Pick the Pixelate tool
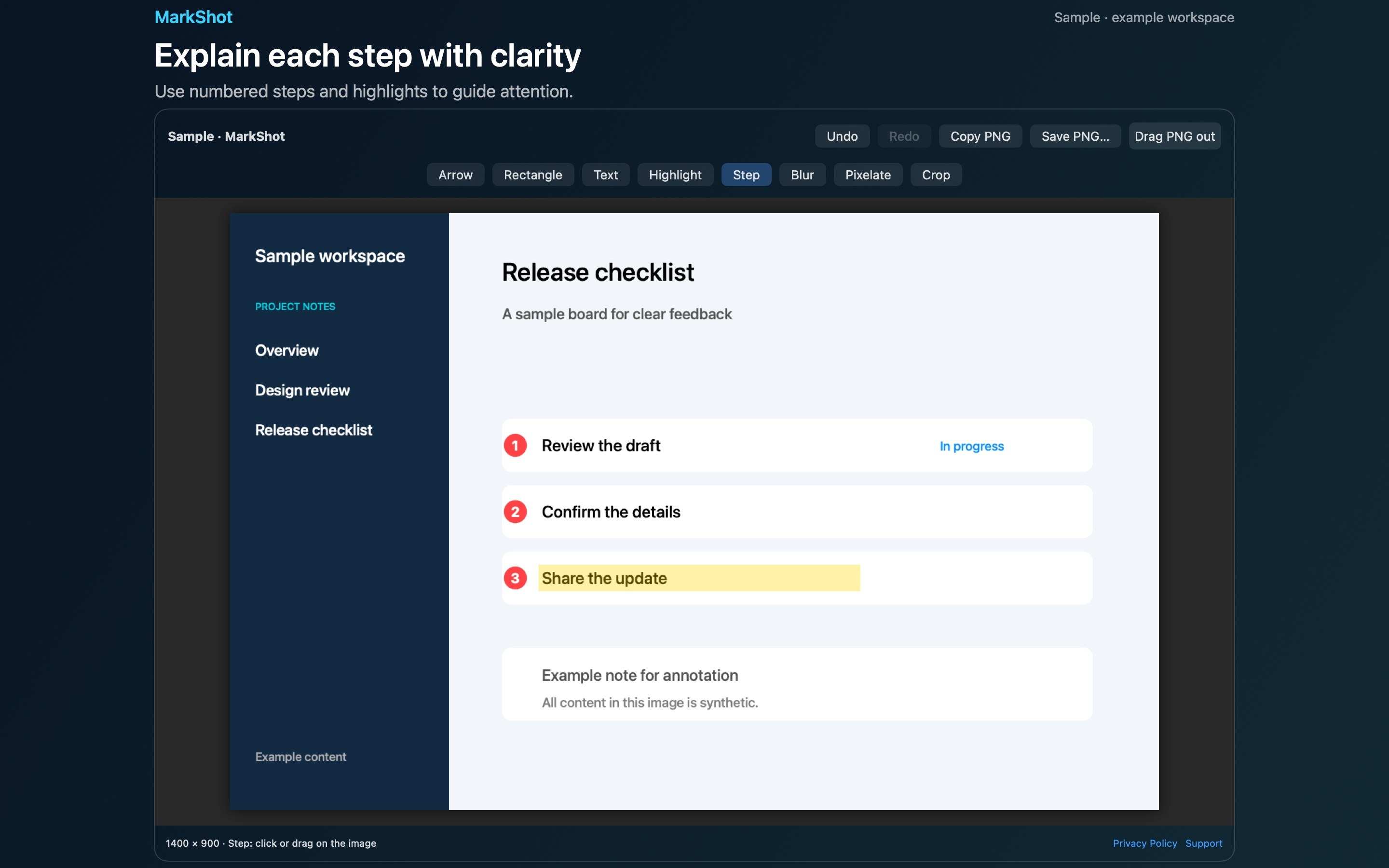 (868, 175)
